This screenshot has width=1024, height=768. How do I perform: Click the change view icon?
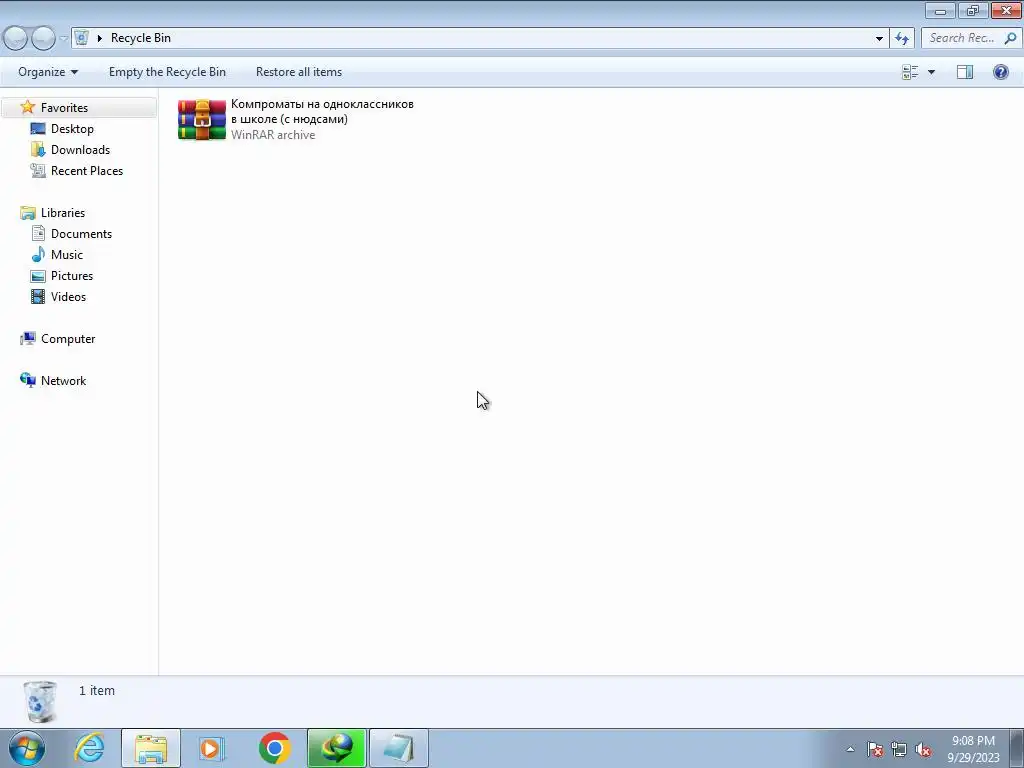pos(910,72)
